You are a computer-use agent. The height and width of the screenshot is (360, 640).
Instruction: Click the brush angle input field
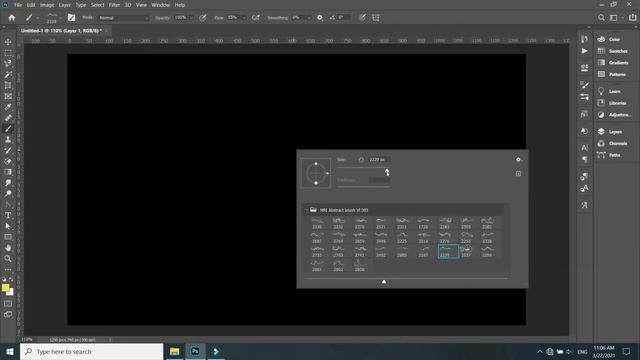[x=343, y=18]
